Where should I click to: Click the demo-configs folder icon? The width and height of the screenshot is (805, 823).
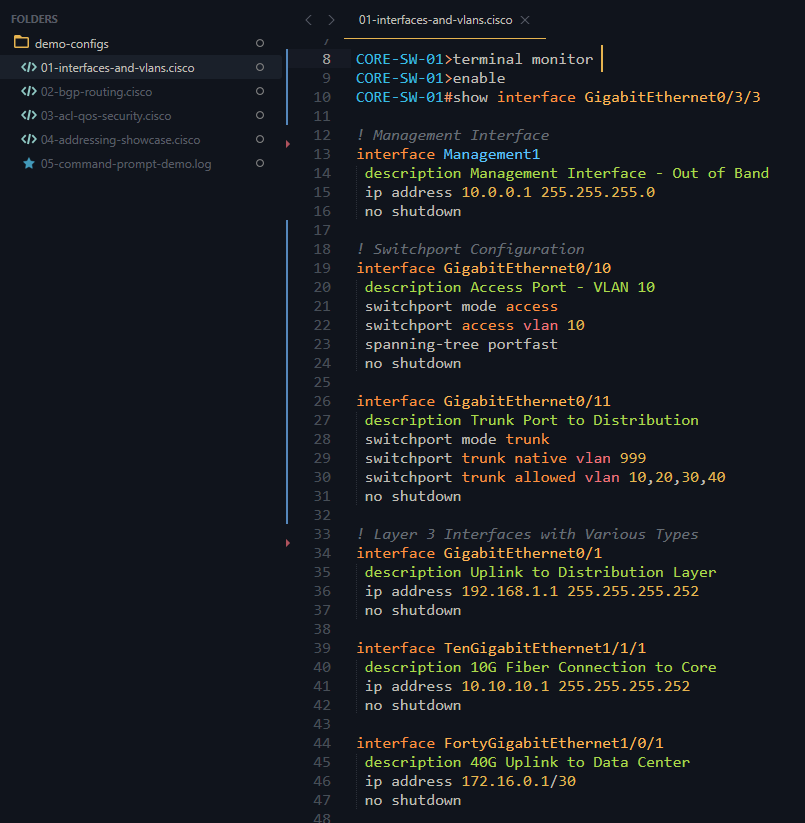pos(22,42)
